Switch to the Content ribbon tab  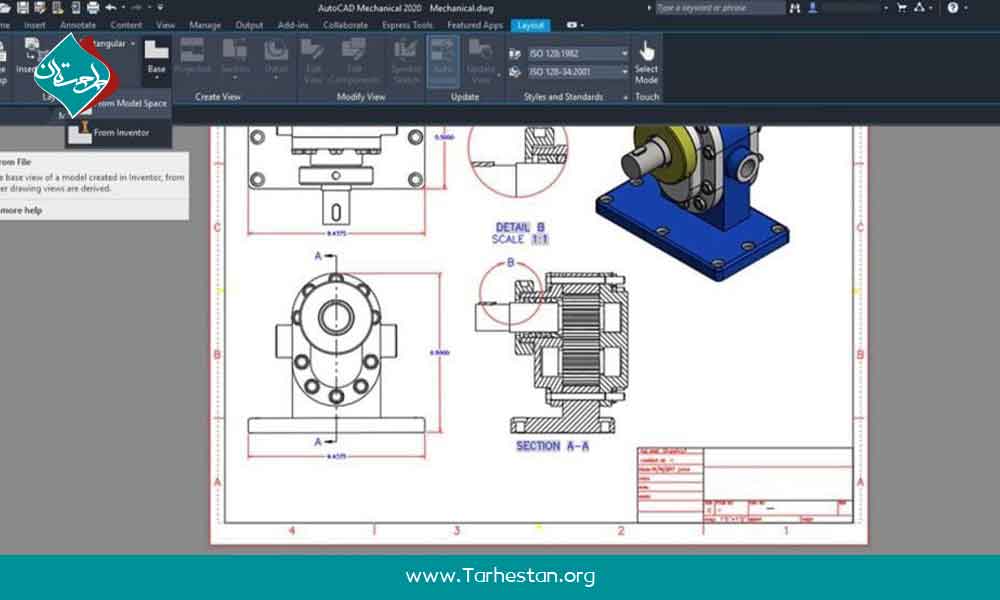tap(126, 25)
